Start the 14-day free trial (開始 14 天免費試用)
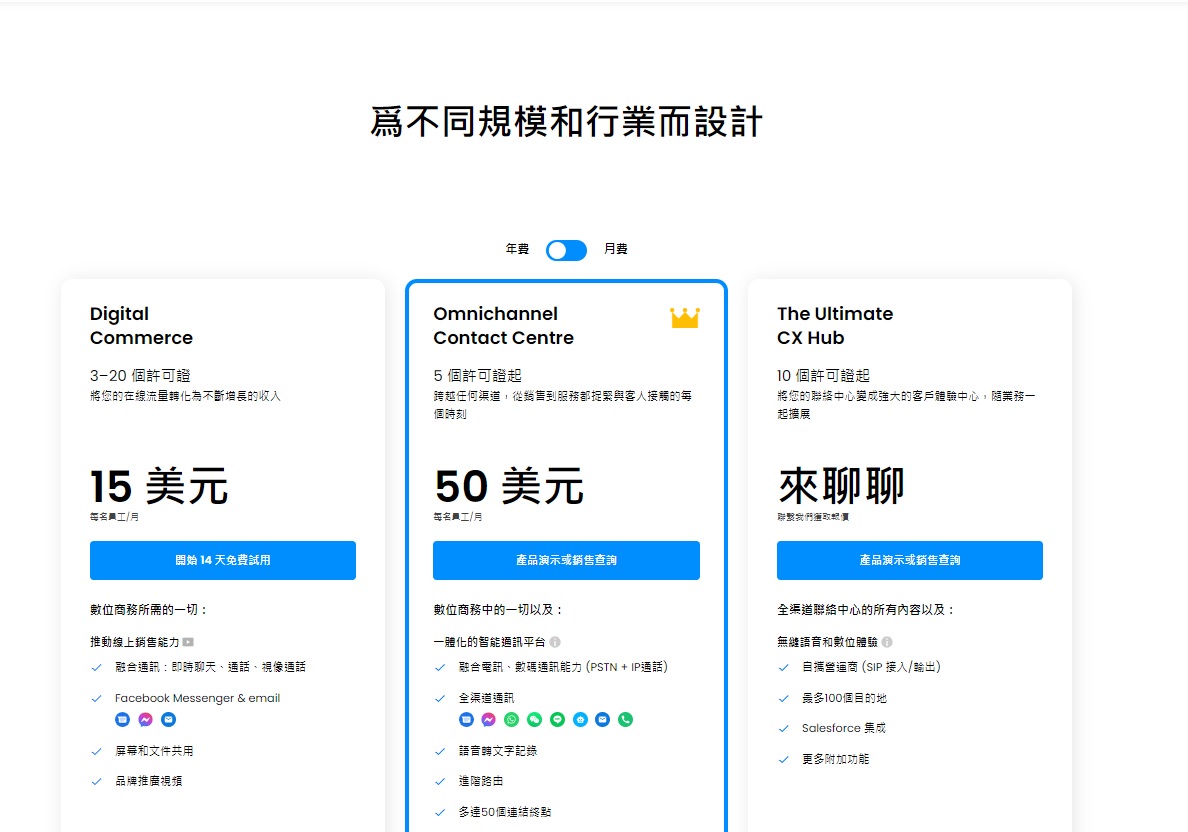1188x832 pixels. (223, 561)
